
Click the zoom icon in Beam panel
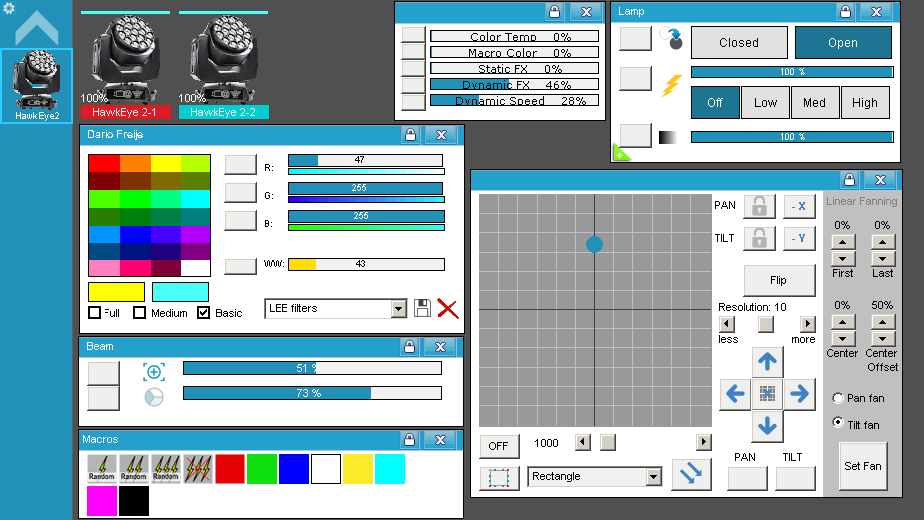[154, 371]
